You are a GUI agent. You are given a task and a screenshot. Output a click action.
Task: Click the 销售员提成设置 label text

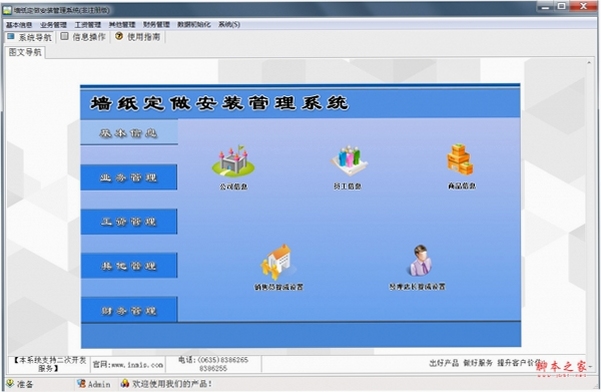279,287
